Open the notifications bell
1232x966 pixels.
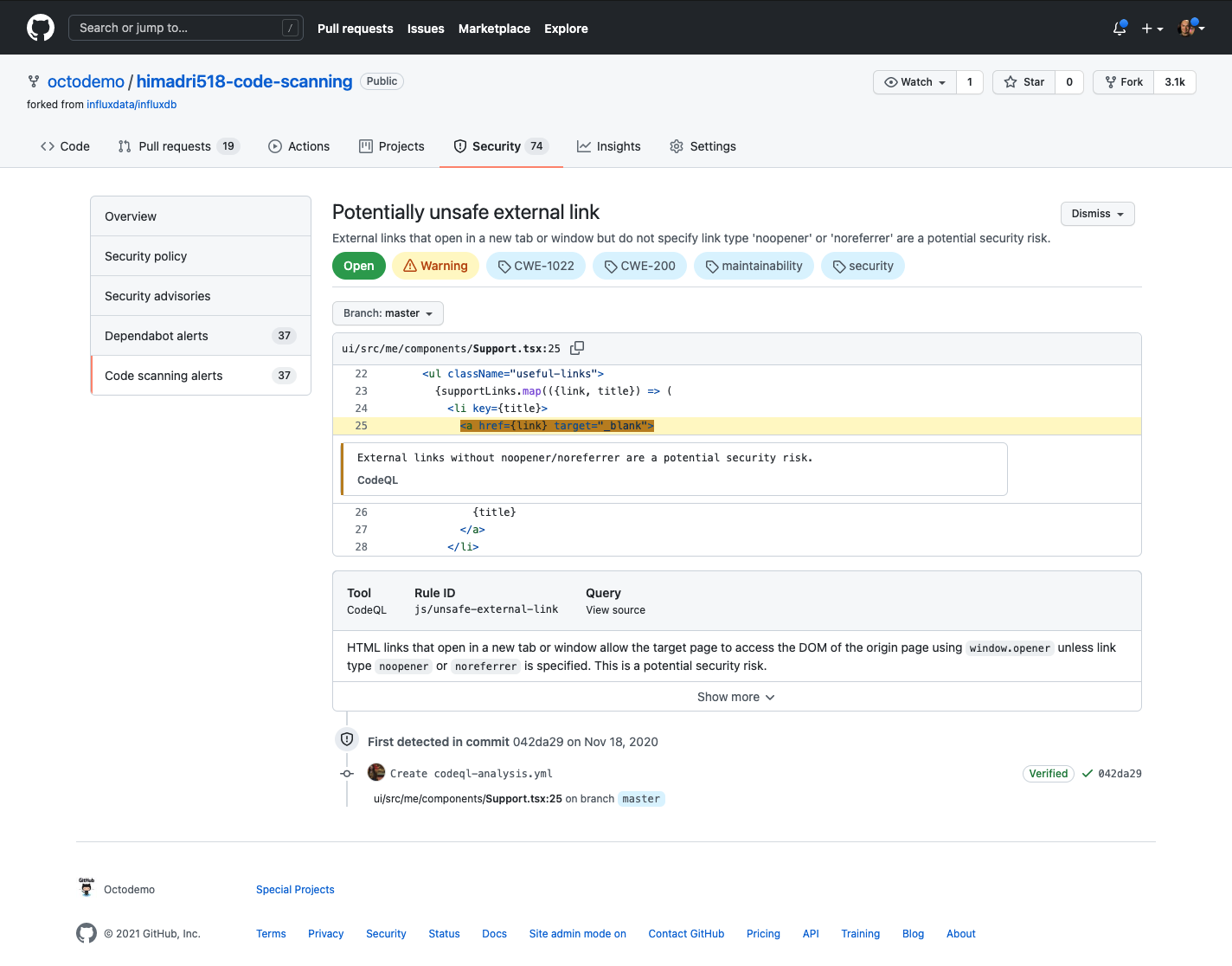pos(1120,29)
